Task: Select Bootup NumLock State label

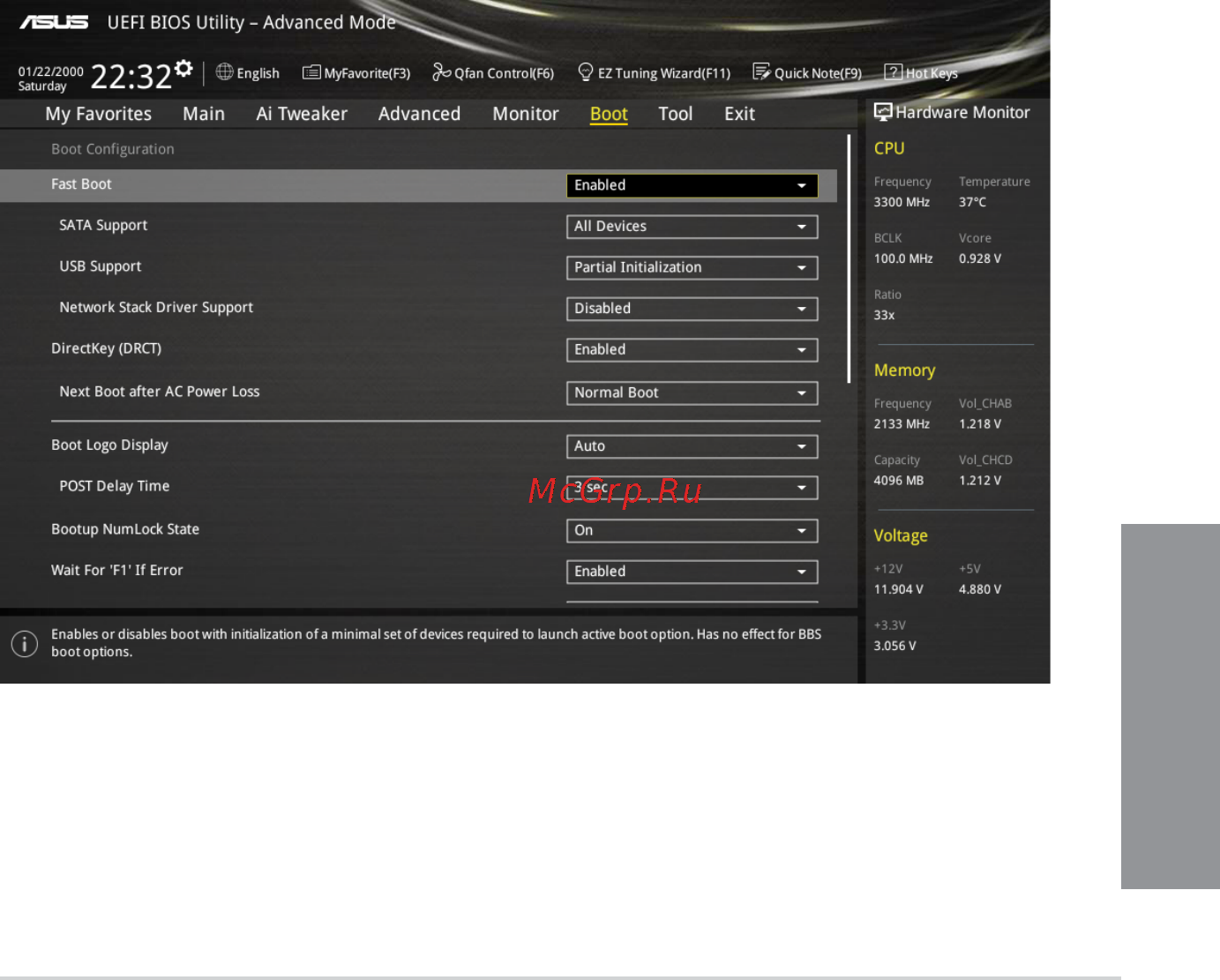Action: pyautogui.click(x=125, y=529)
